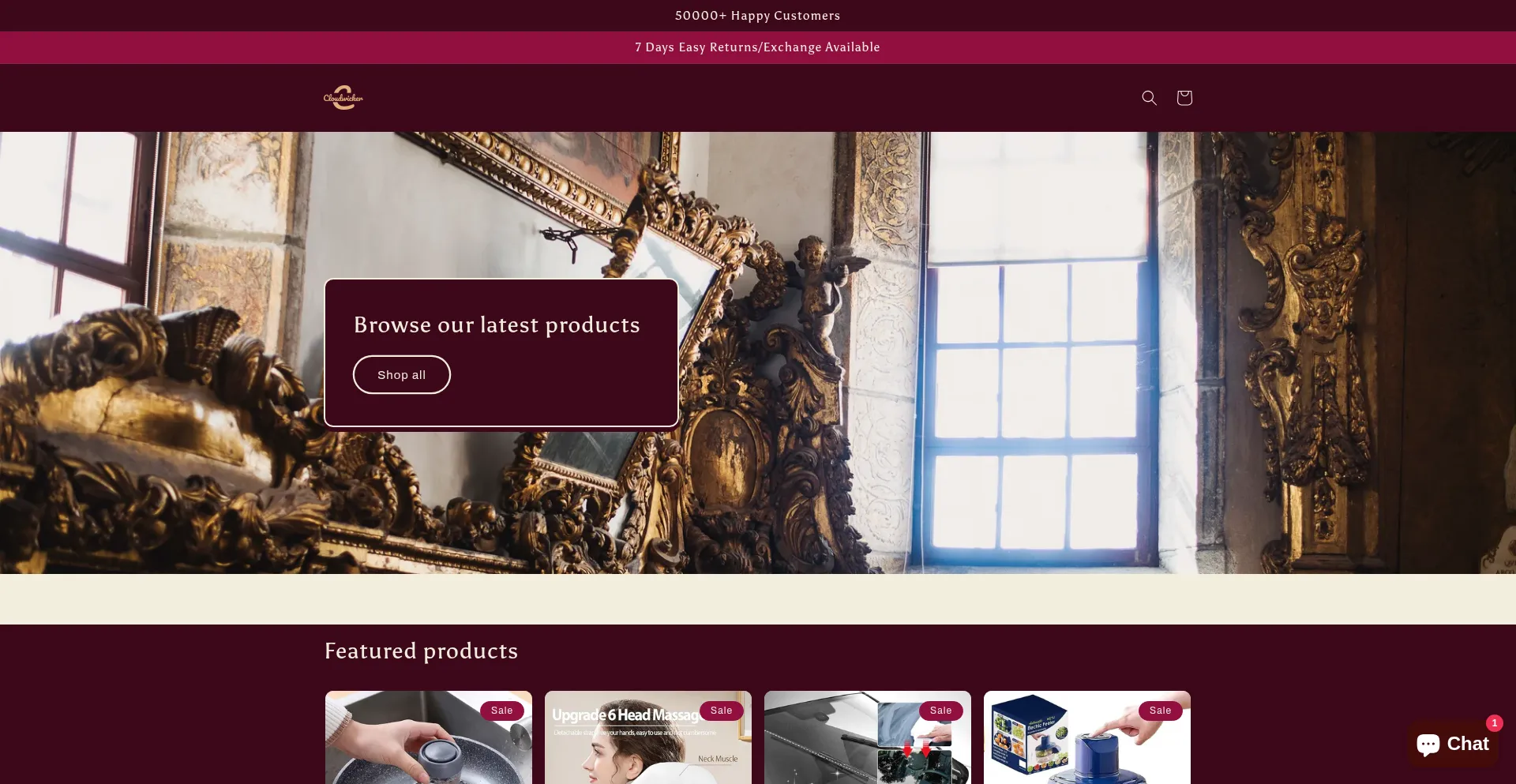Click Sale badge on chopper product

pos(1161,711)
